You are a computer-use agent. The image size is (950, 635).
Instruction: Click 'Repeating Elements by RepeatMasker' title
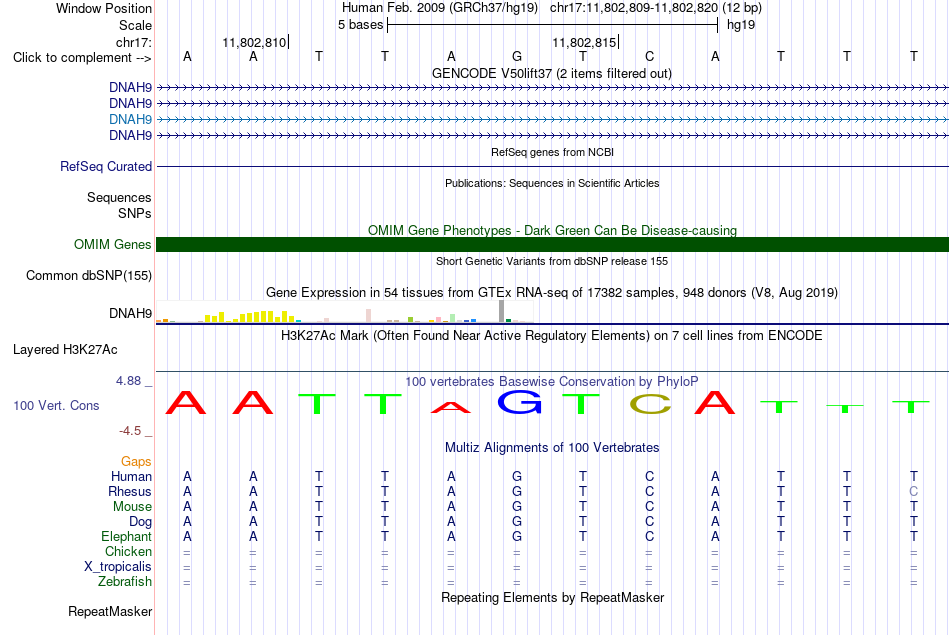click(552, 597)
